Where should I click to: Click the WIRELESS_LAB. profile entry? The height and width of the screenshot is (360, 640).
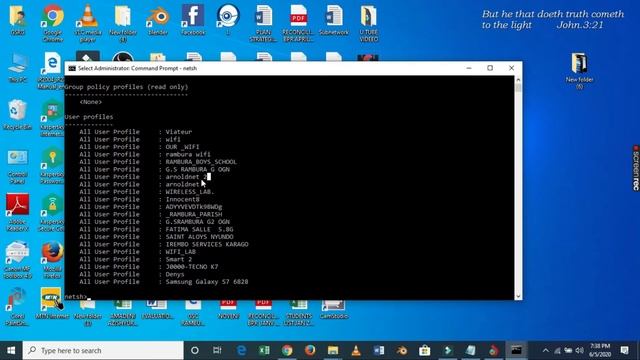coord(190,192)
